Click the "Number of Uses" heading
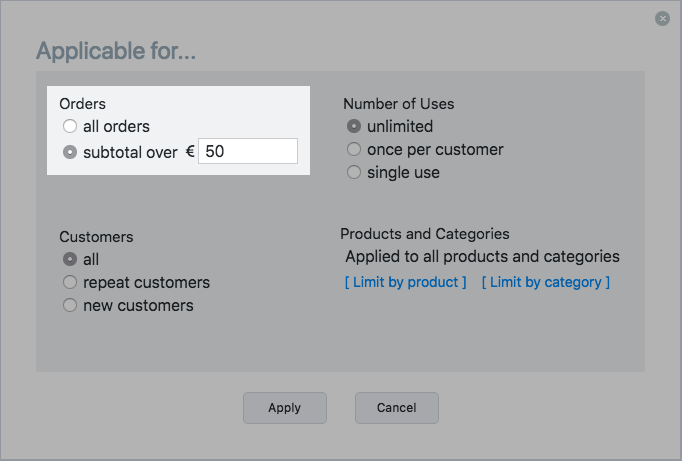Image resolution: width=682 pixels, height=461 pixels. coord(398,104)
